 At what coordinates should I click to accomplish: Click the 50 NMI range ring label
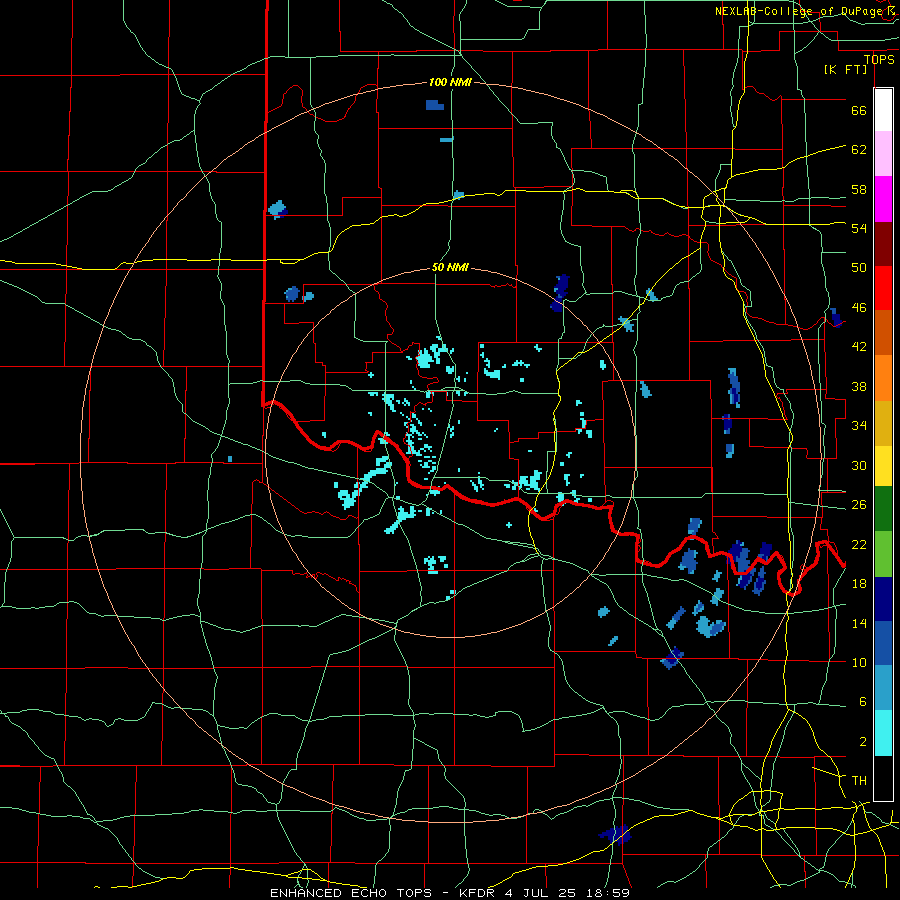[450, 267]
